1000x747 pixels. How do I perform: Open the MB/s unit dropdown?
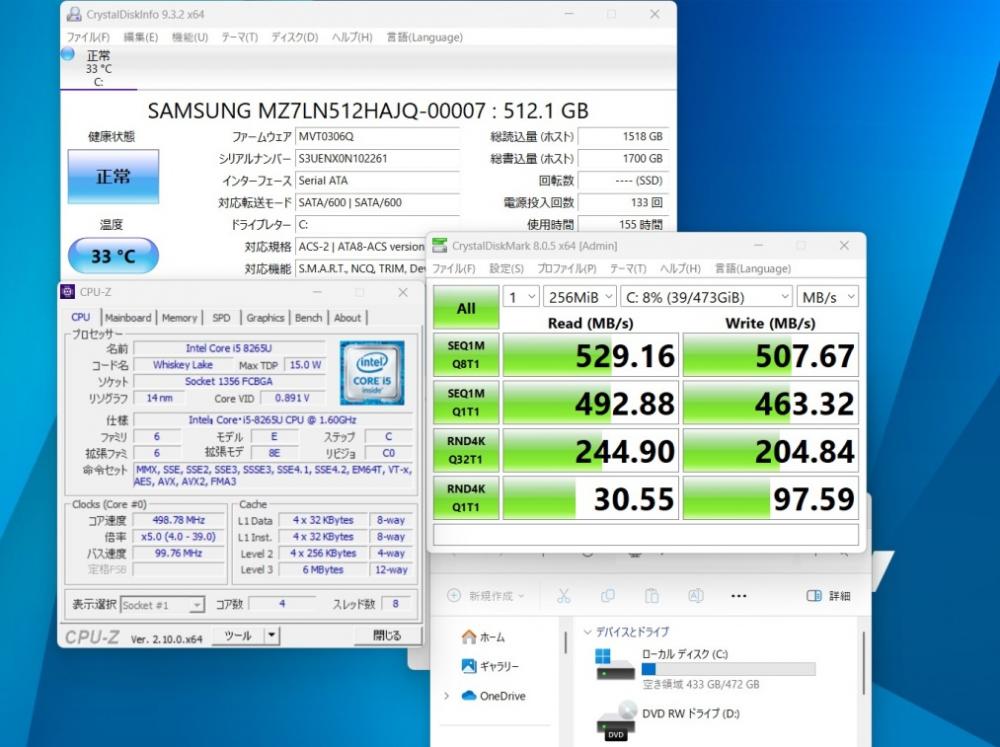(827, 297)
